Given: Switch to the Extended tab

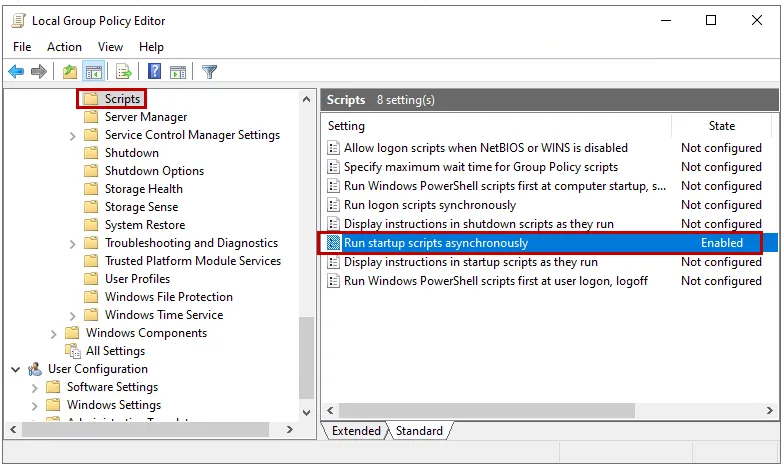Looking at the screenshot, I should coord(356,431).
